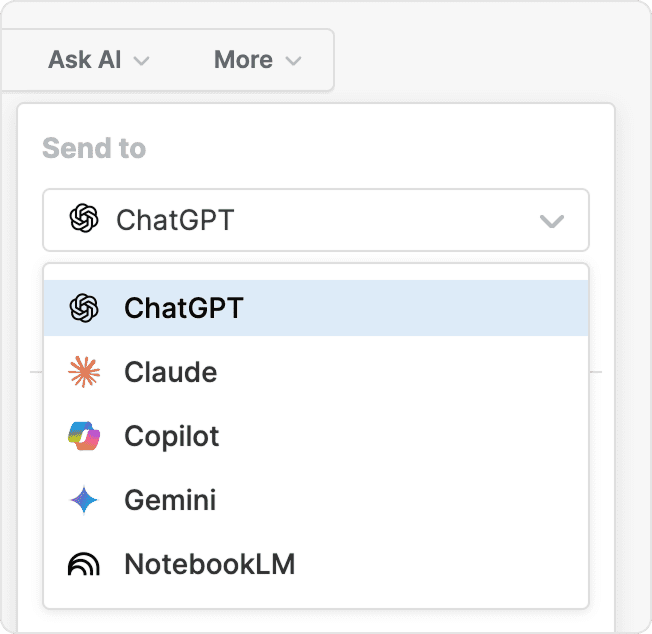Open the More menu button
The width and height of the screenshot is (652, 634).
[x=257, y=60]
